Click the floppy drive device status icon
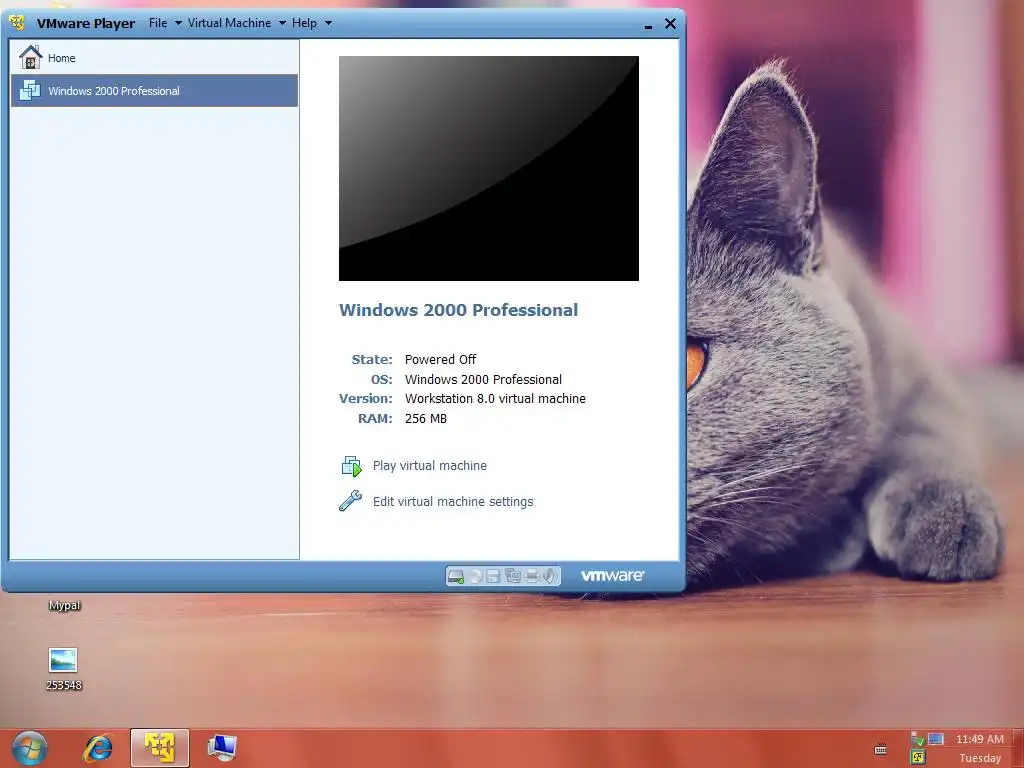The width and height of the screenshot is (1024, 768). pyautogui.click(x=493, y=576)
